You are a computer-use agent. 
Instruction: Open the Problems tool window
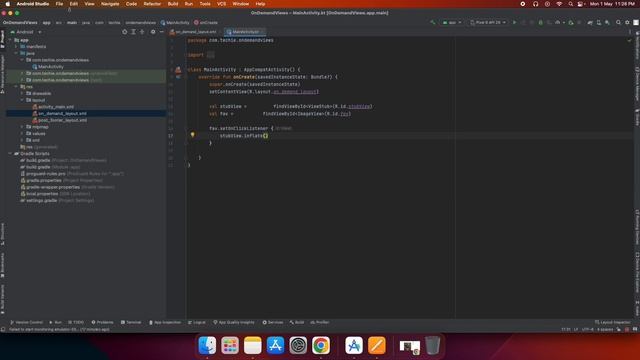tap(102, 322)
